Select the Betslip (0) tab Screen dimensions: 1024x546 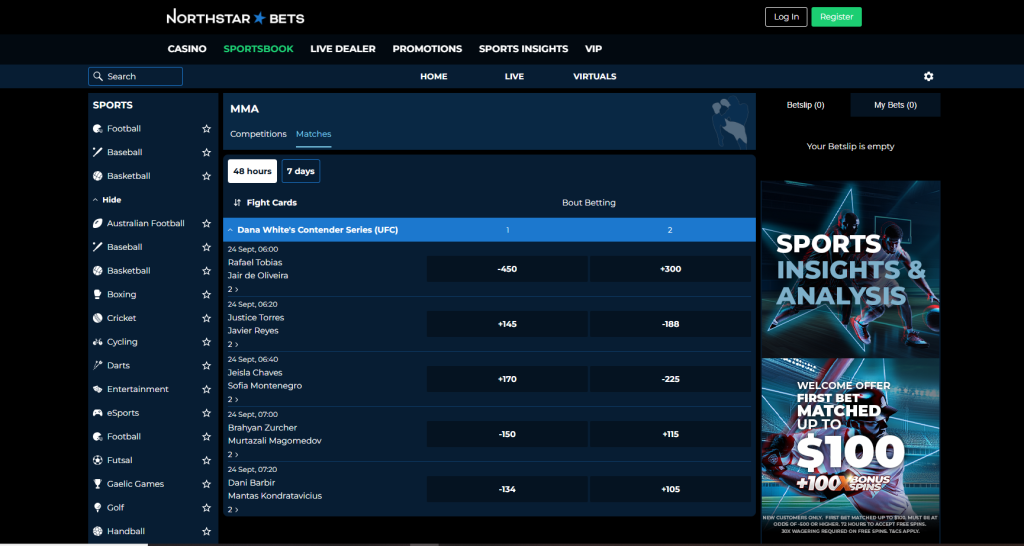(805, 105)
